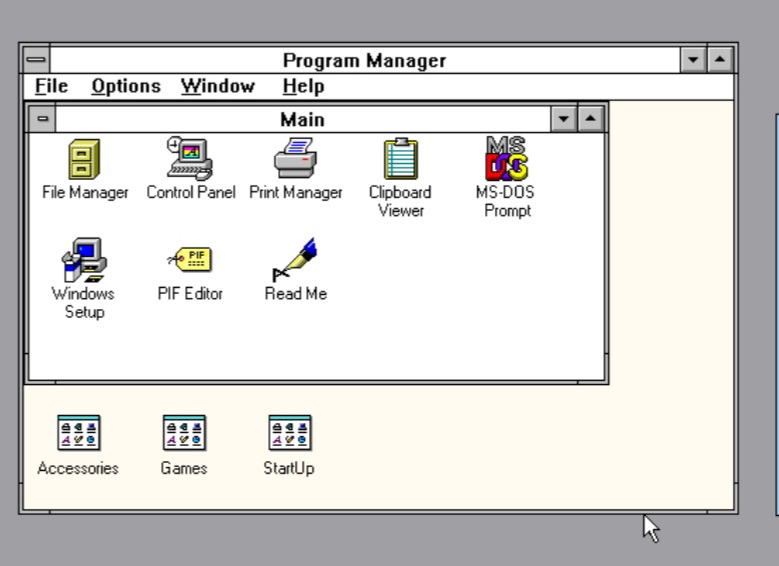Maximize the Program Manager window
The image size is (779, 566).
click(720, 60)
